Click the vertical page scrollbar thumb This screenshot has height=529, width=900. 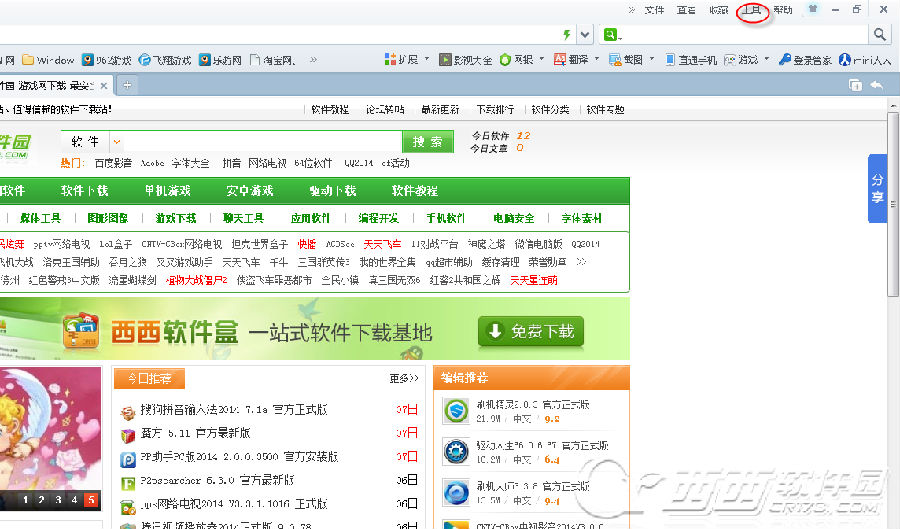click(893, 204)
